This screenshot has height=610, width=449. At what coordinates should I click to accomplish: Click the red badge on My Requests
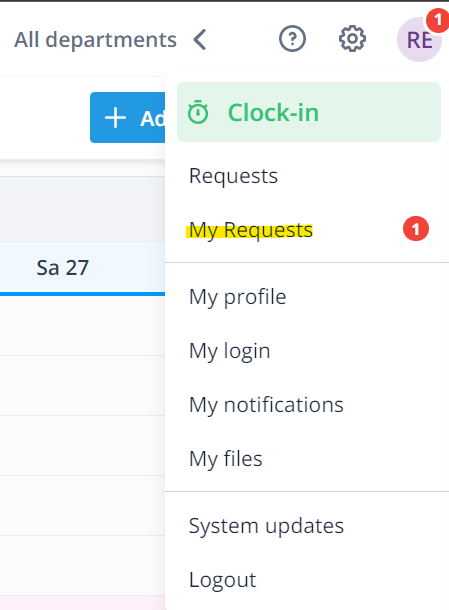[x=416, y=229]
